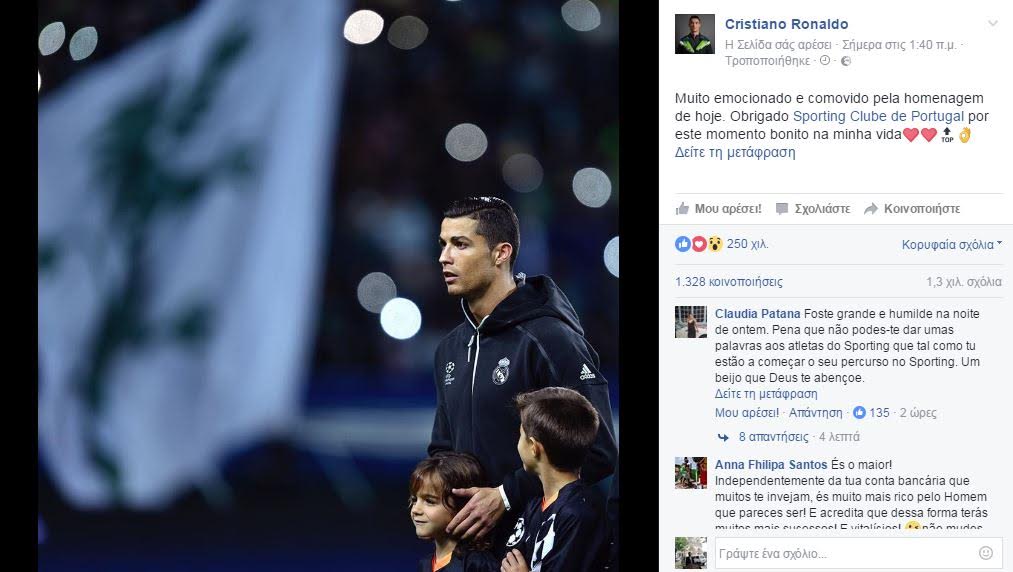Viewport: 1013px width, 572px height.
Task: Open Cristiano Ronaldo page name link
Action: point(786,24)
